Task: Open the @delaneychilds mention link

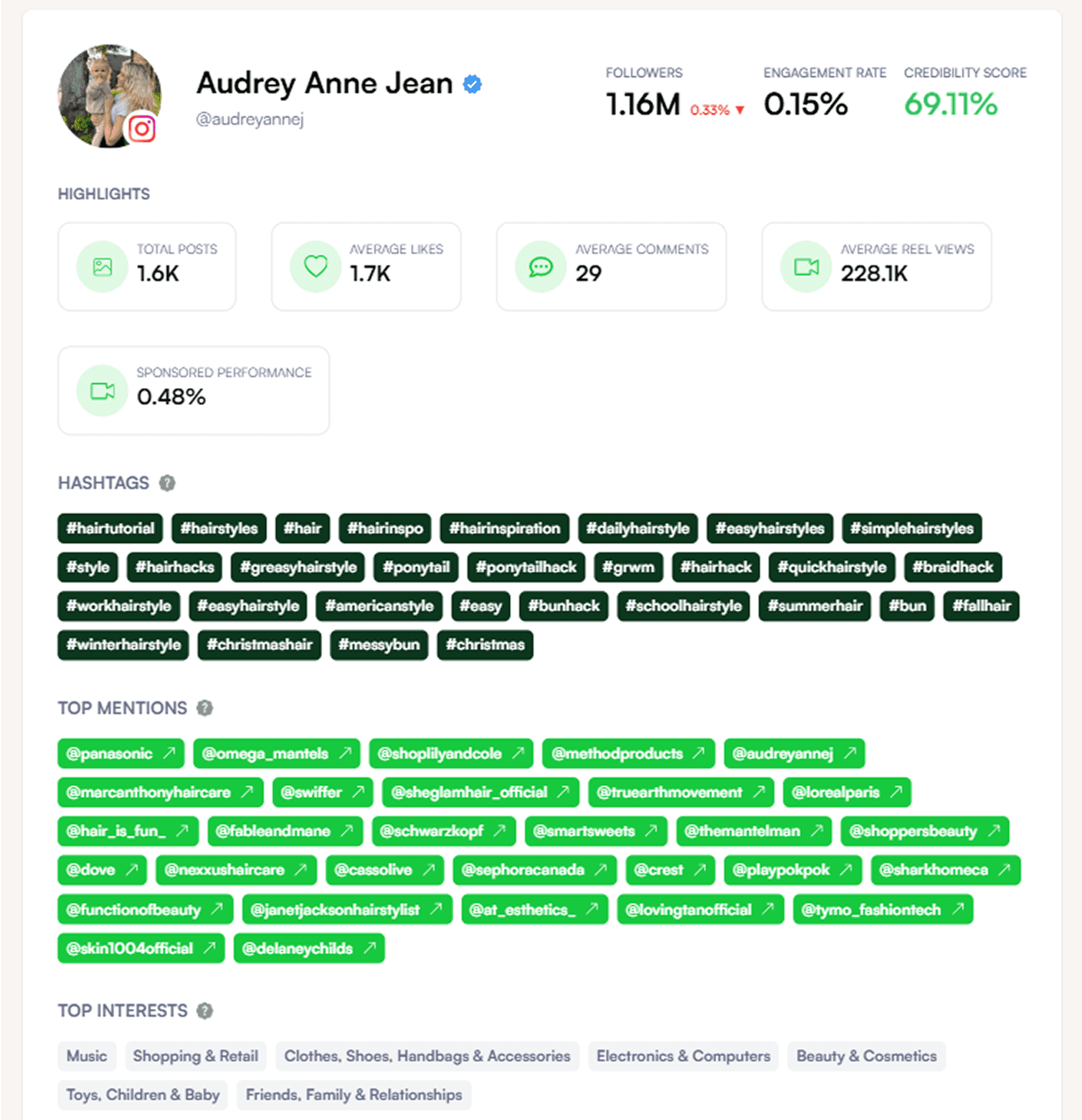Action: tap(309, 948)
